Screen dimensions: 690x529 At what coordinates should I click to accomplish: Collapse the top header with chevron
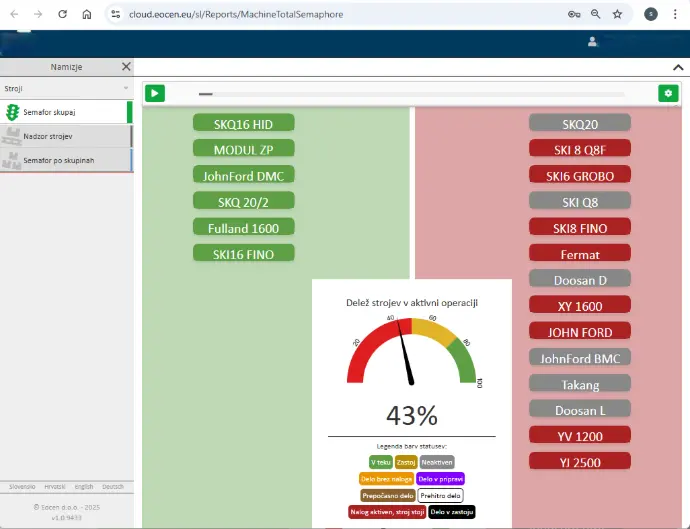[678, 67]
